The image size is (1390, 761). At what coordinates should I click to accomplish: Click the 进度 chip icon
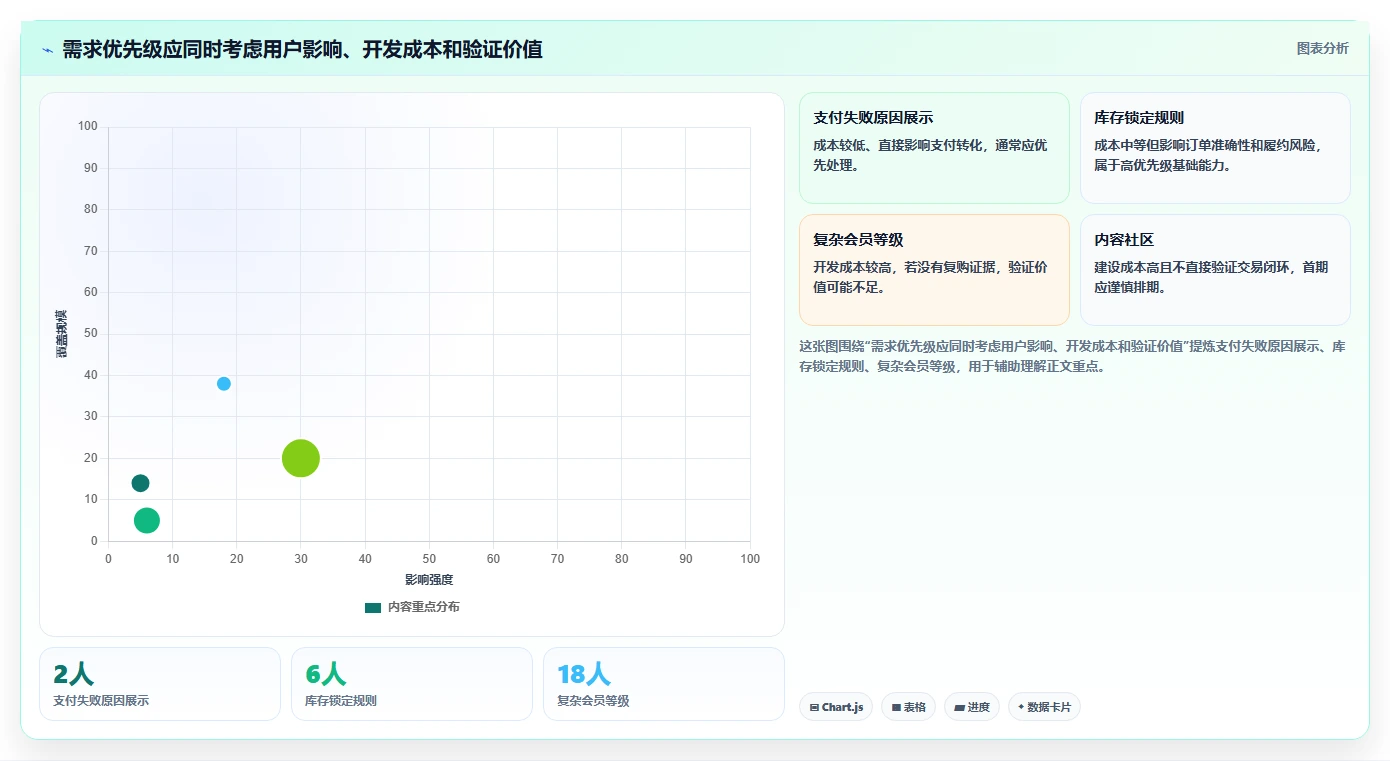959,708
